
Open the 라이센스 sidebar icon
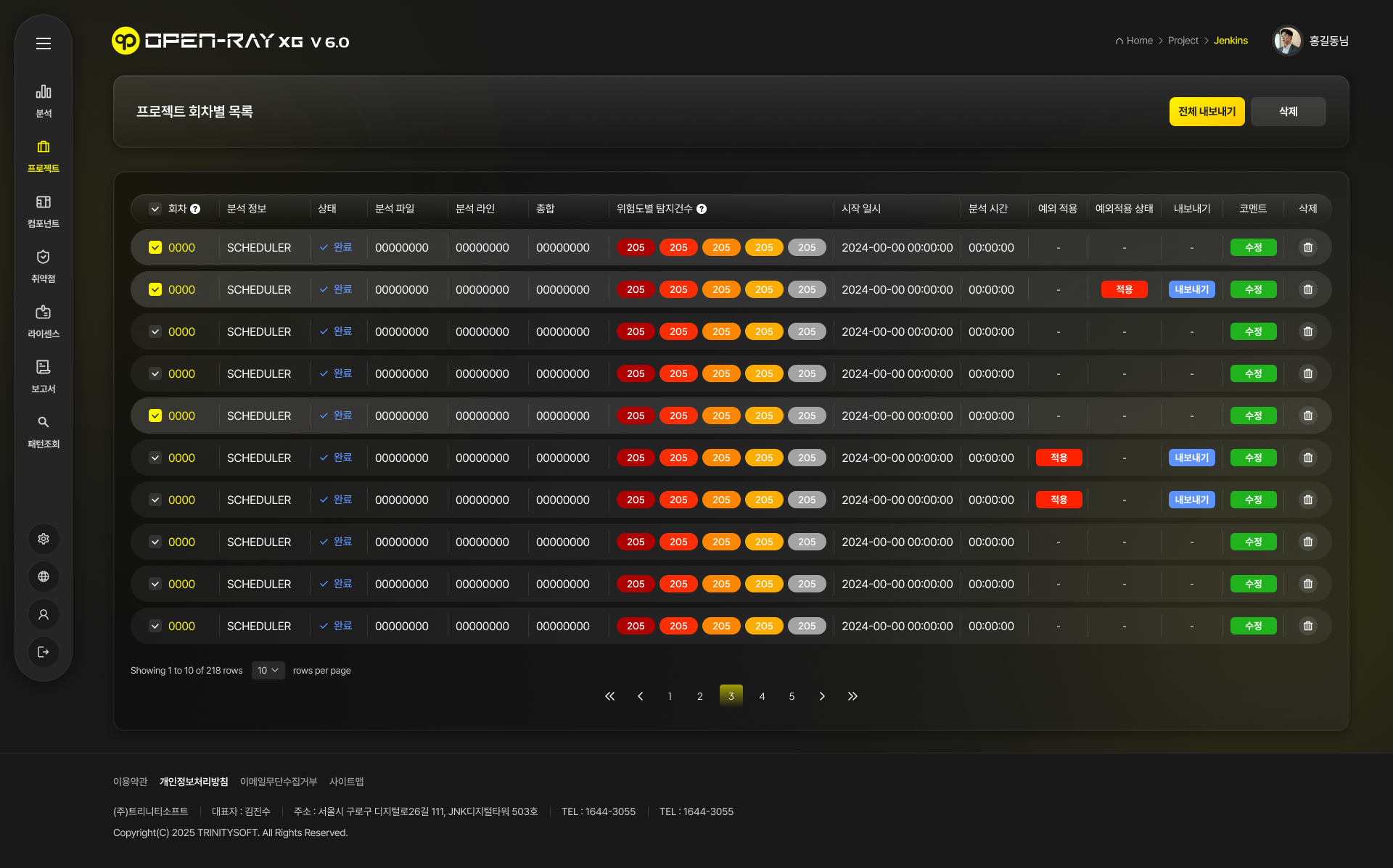pyautogui.click(x=44, y=313)
